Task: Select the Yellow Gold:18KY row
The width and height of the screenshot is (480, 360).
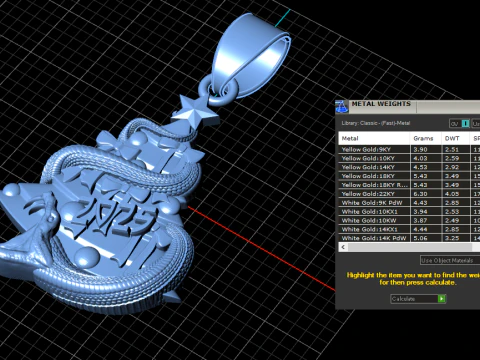Action: [x=409, y=176]
